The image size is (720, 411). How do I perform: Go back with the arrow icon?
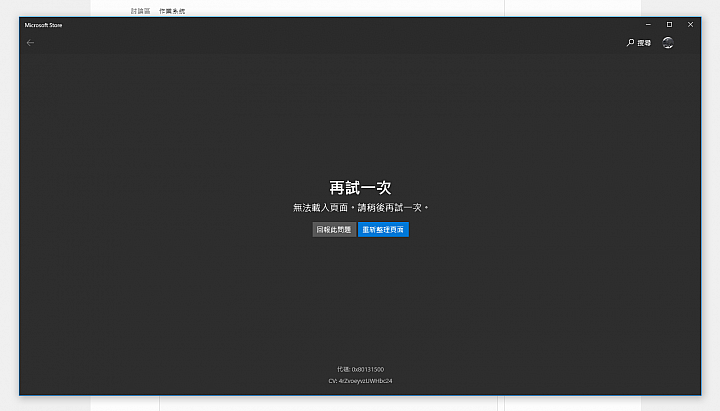click(30, 43)
